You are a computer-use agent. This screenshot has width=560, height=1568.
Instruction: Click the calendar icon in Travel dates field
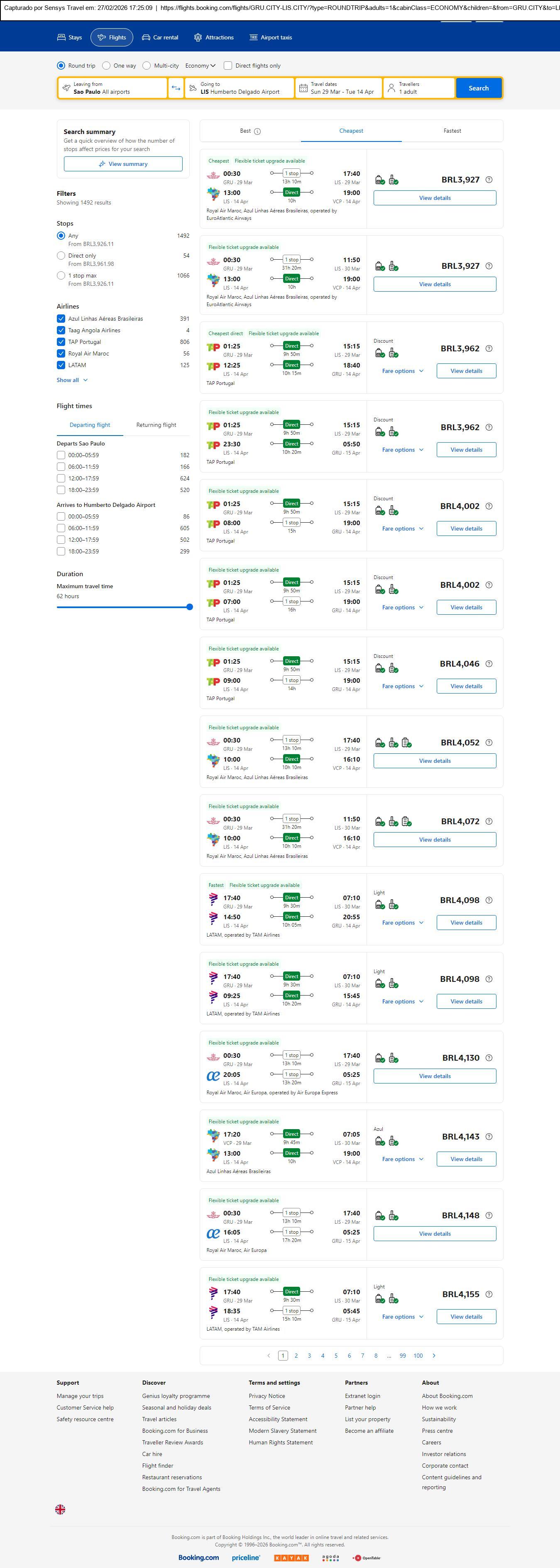(x=303, y=88)
